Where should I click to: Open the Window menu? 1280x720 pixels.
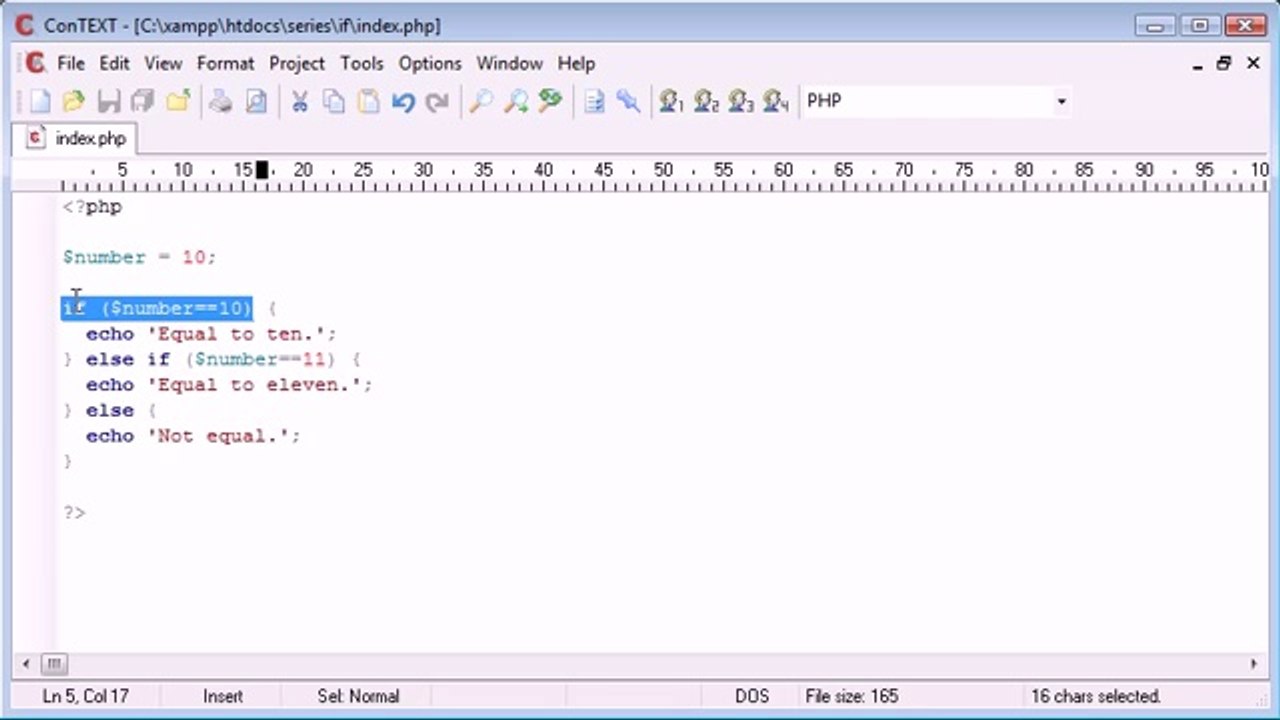(509, 63)
